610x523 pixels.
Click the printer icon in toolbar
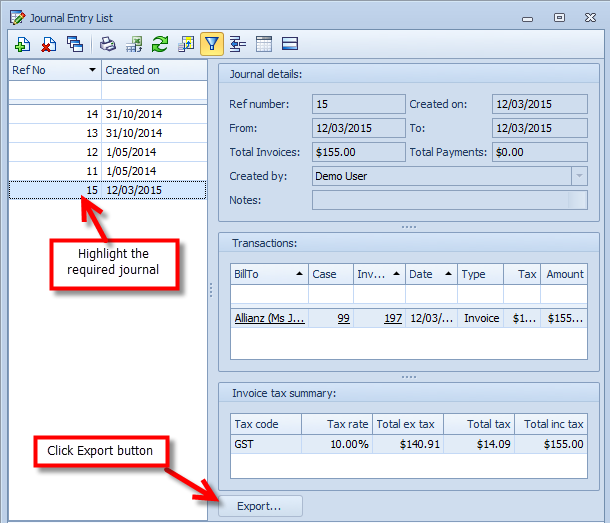pos(108,44)
